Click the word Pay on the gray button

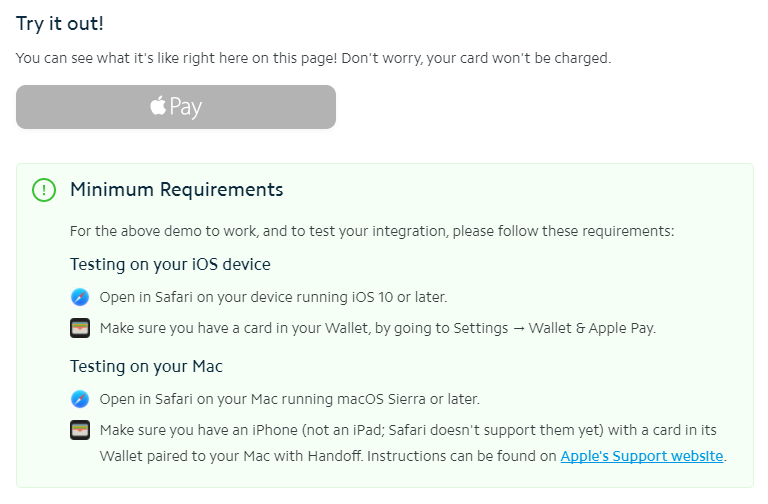(186, 107)
